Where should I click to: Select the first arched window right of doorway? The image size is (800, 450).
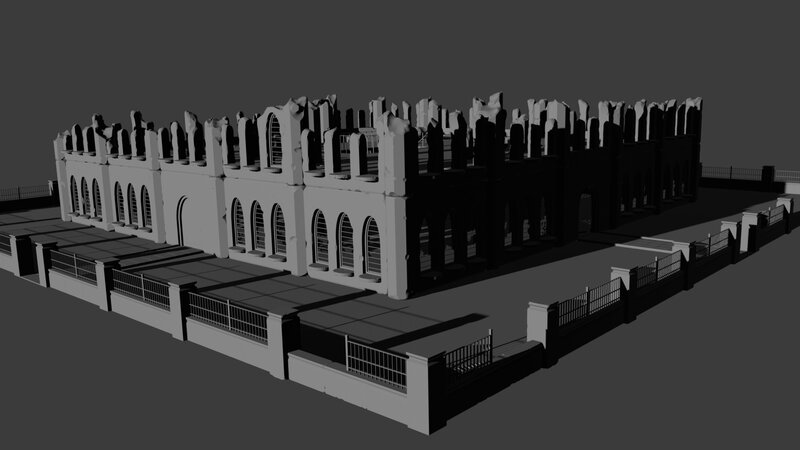[x=238, y=223]
